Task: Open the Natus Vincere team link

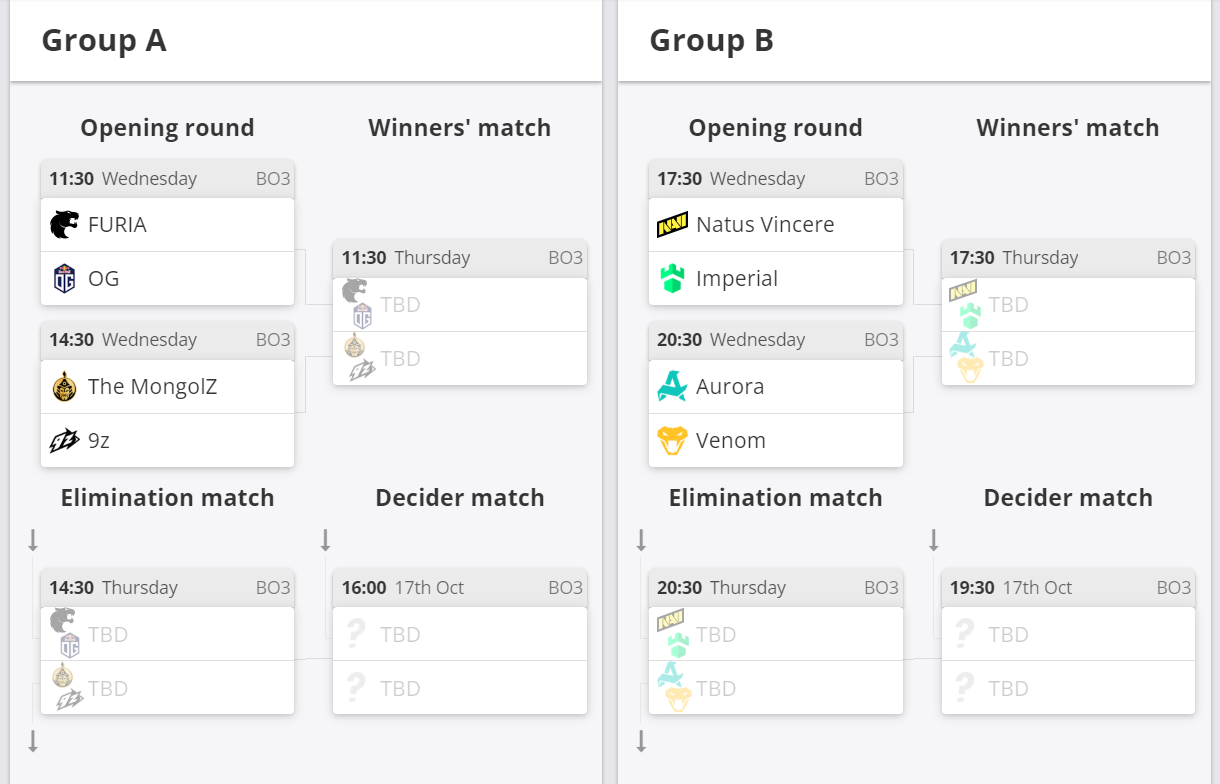Action: click(x=765, y=225)
